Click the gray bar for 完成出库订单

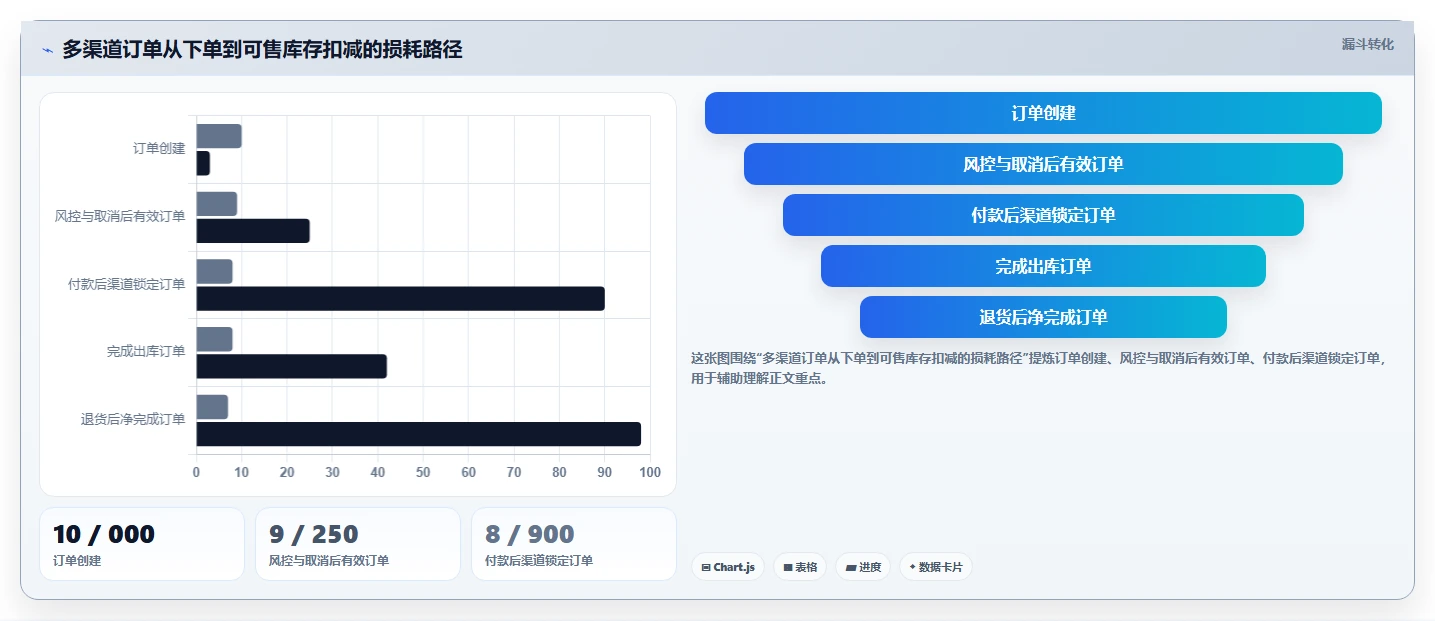[214, 339]
